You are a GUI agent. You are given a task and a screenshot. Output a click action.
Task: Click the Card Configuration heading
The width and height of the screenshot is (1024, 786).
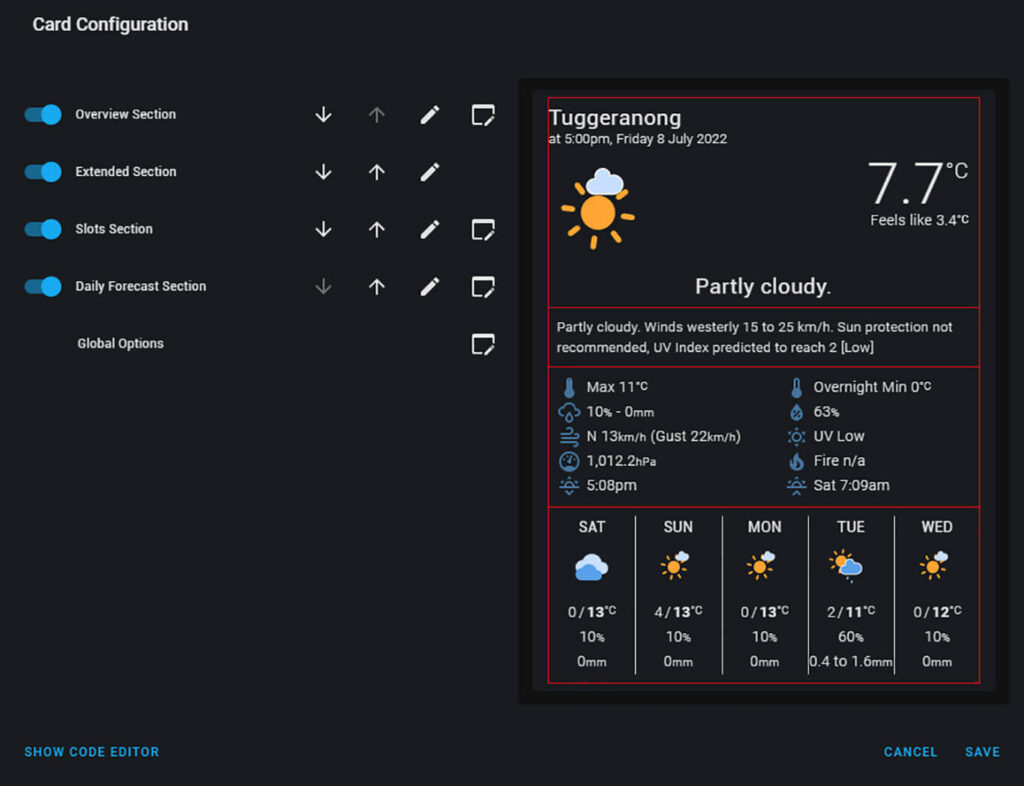[x=110, y=24]
